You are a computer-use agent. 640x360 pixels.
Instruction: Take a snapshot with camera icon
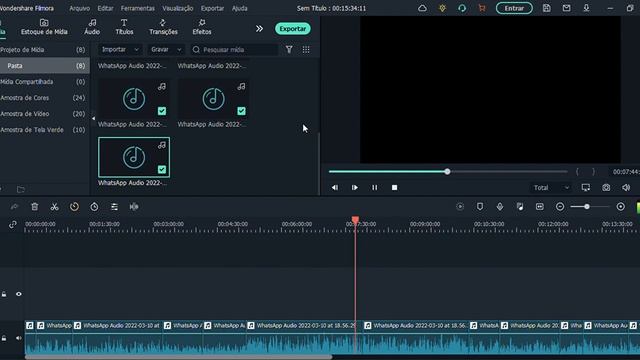(606, 187)
